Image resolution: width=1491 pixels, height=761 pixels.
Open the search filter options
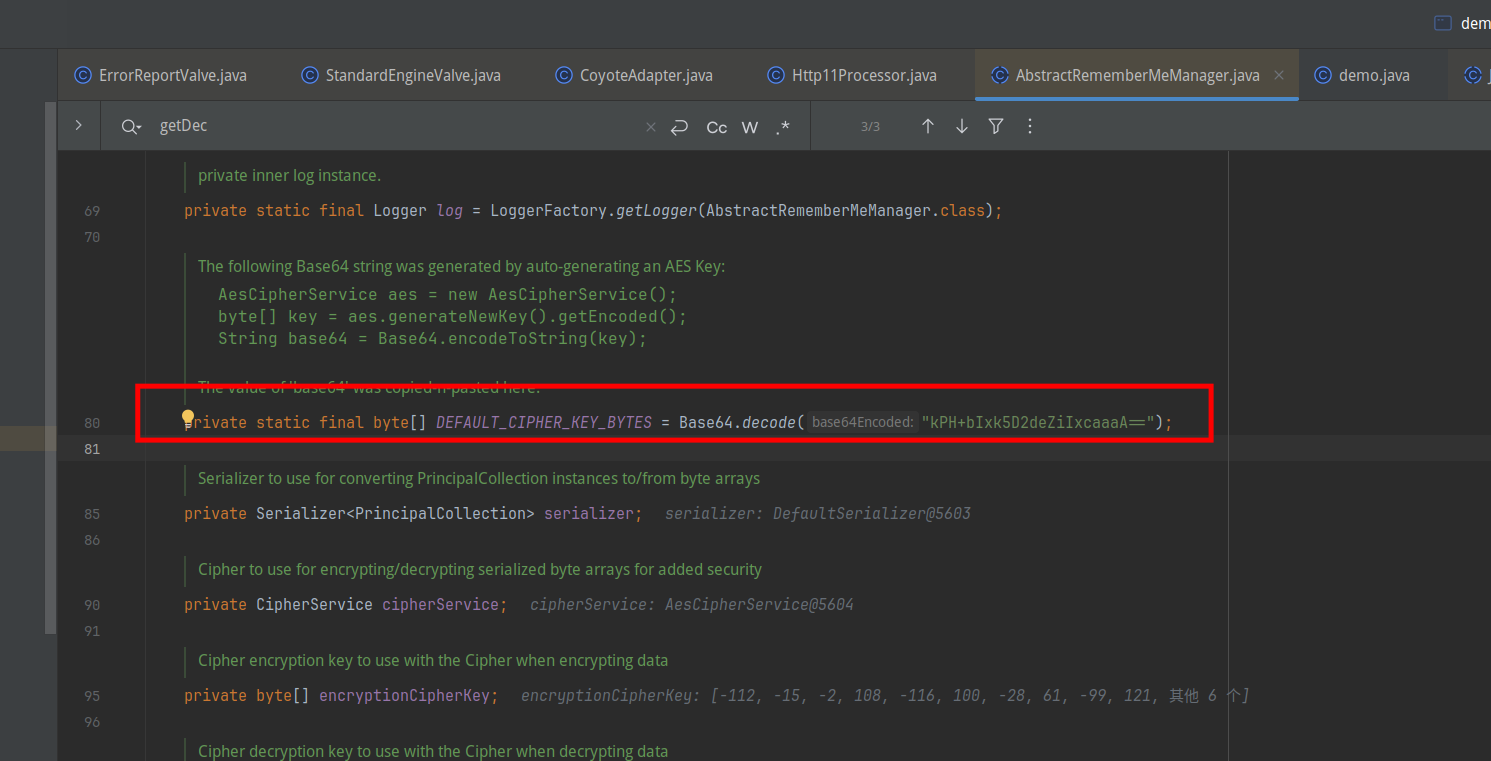[996, 126]
